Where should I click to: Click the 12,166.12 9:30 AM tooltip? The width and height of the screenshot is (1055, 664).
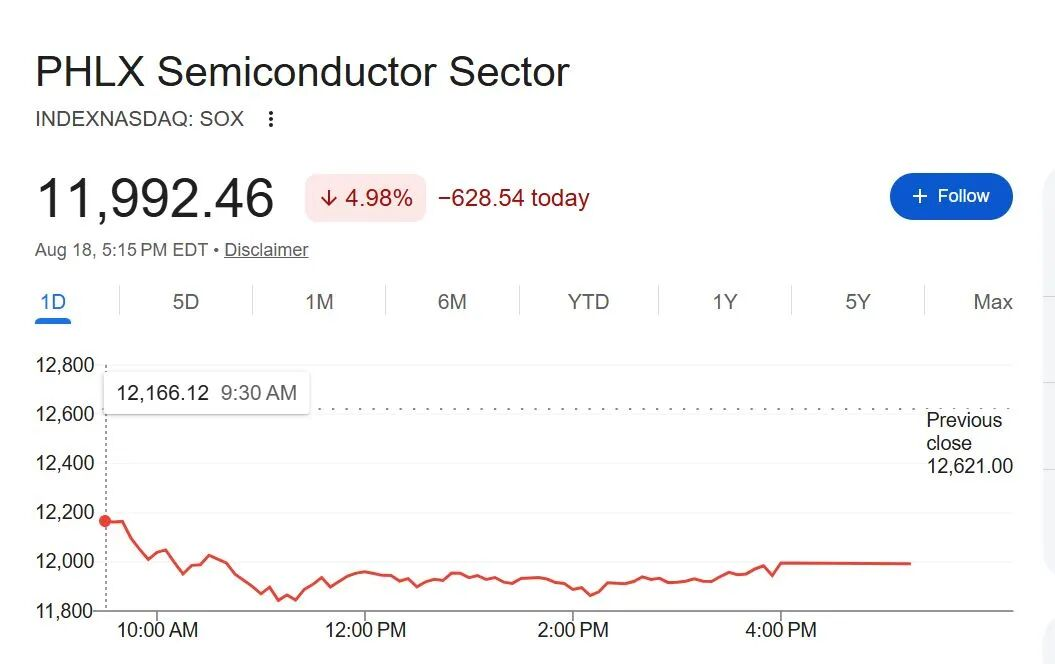click(207, 393)
